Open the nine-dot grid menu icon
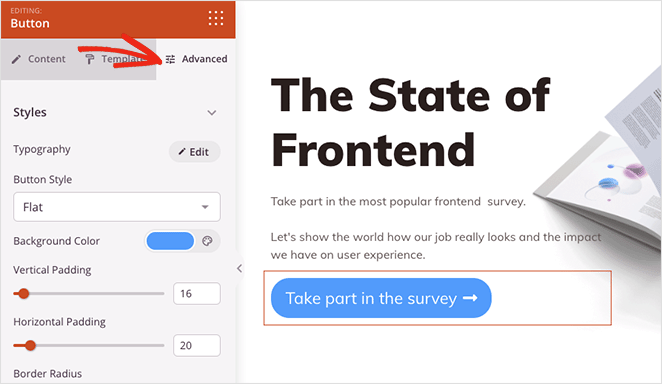Viewport: 662px width, 384px height. point(216,18)
